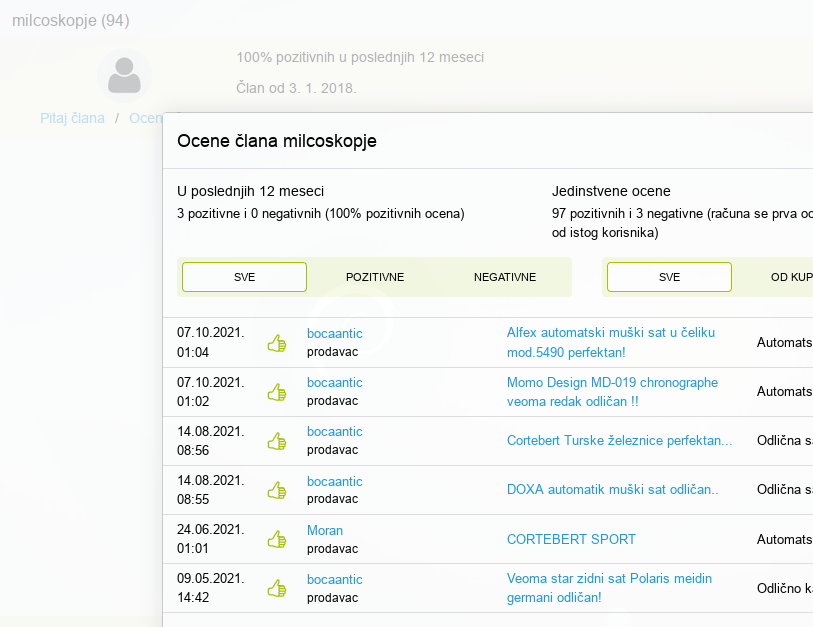Open Cortebert Turske železnice listing
Image resolution: width=813 pixels, height=627 pixels.
(619, 441)
